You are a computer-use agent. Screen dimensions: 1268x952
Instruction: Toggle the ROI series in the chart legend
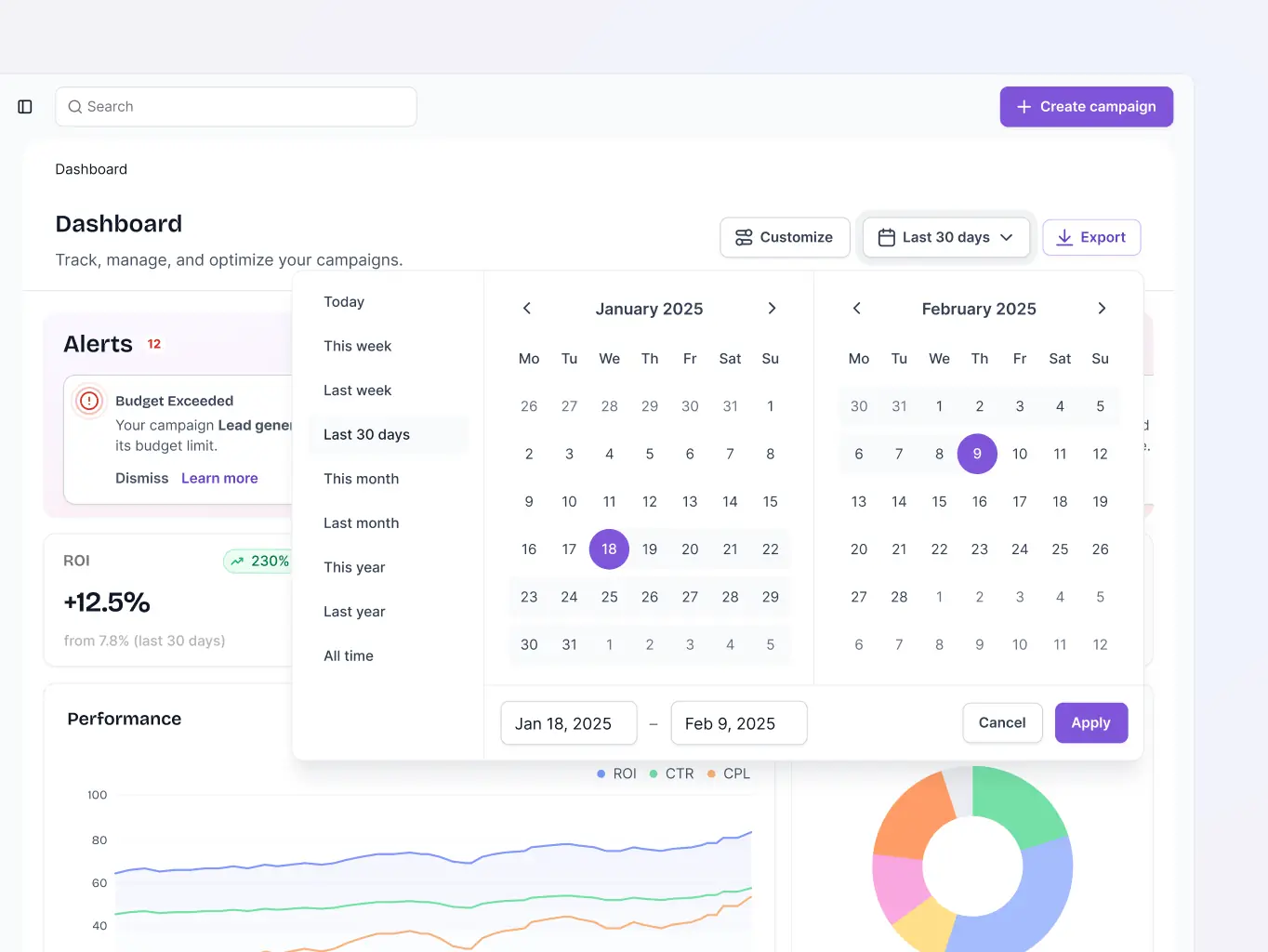click(616, 773)
